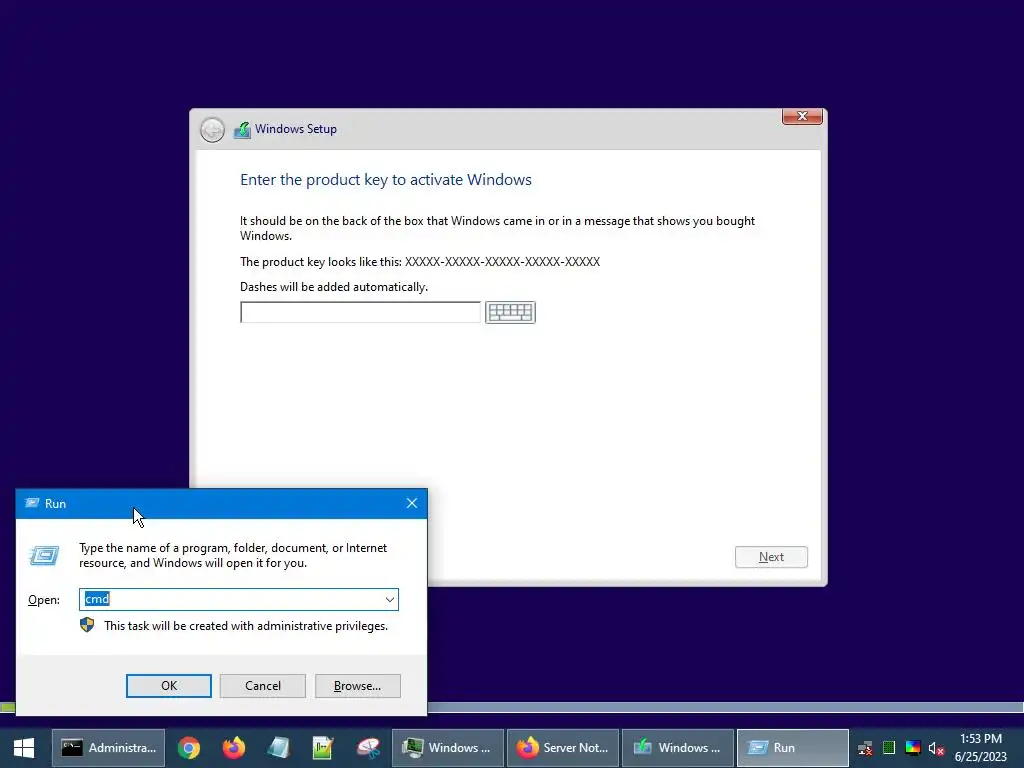
Task: Click OK in the Run dialog
Action: (x=168, y=686)
